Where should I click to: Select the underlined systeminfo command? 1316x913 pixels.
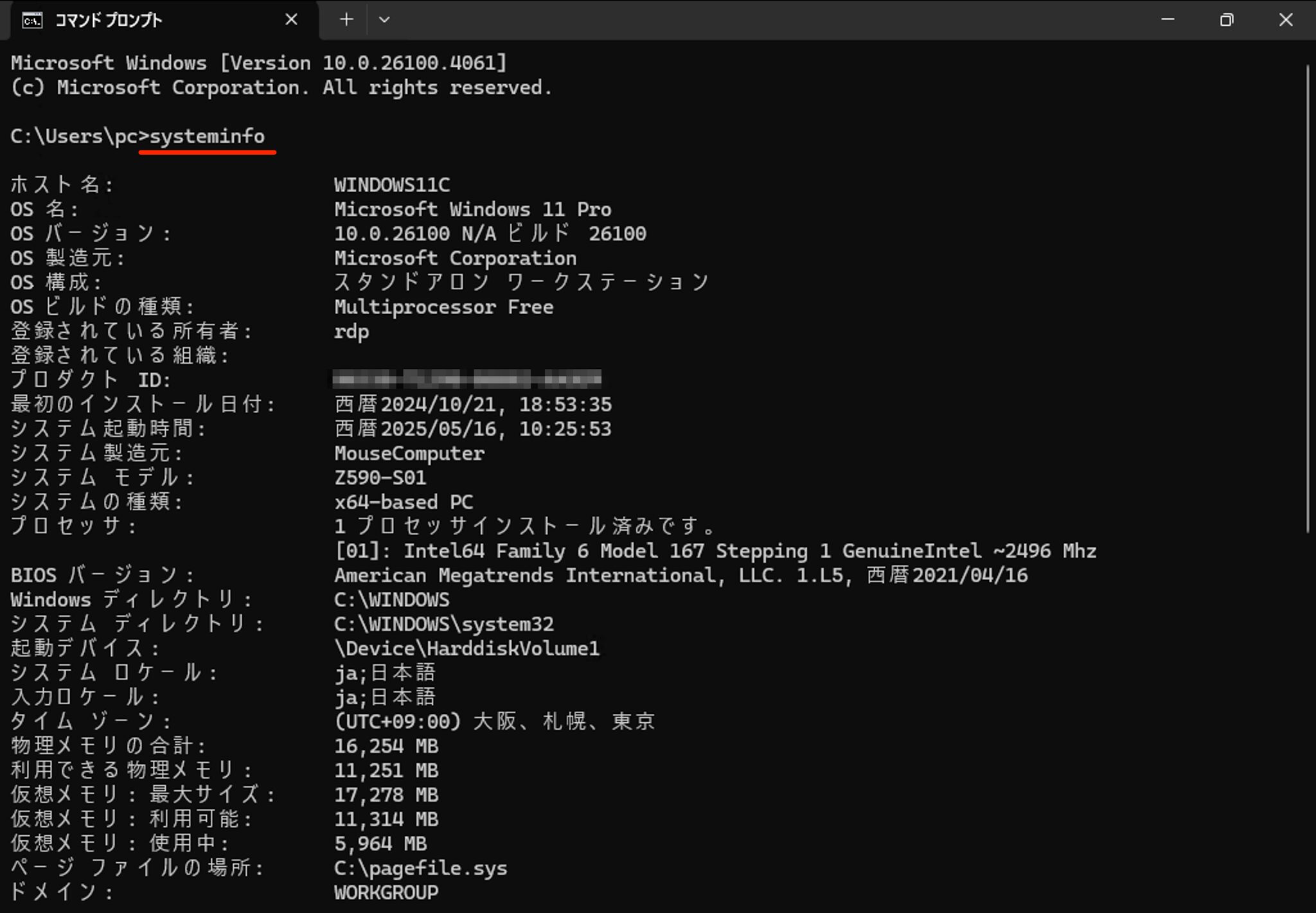click(x=207, y=136)
